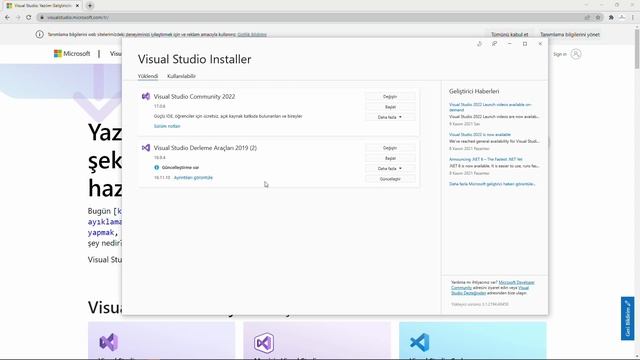Switch to the Yüklendi tab

pos(148,76)
